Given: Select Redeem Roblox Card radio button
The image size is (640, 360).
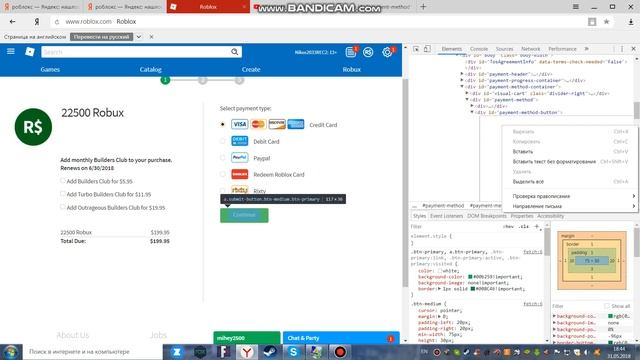Looking at the screenshot, I should 222,174.
